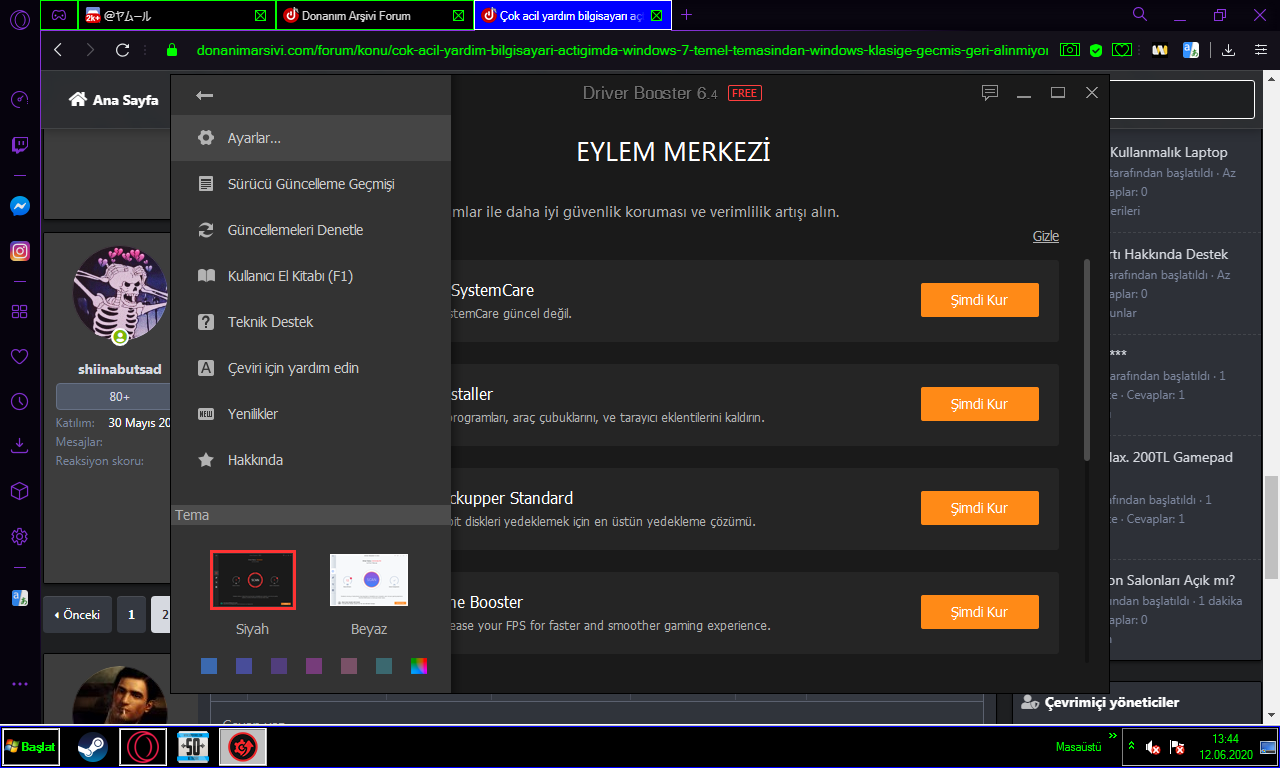Choose Teknik Destek menu entry
Viewport: 1280px width, 768px height.
pyautogui.click(x=311, y=322)
